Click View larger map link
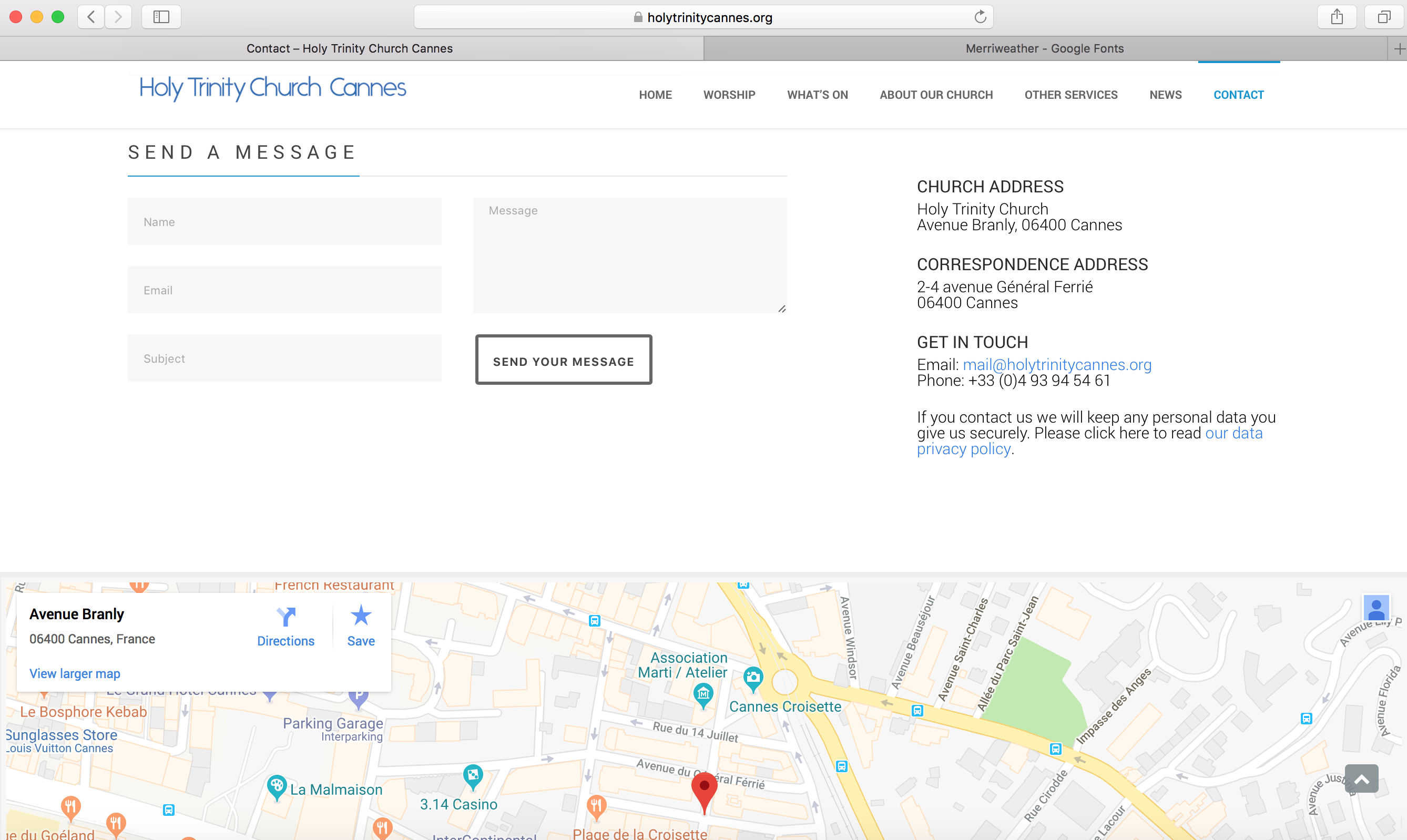 75,673
